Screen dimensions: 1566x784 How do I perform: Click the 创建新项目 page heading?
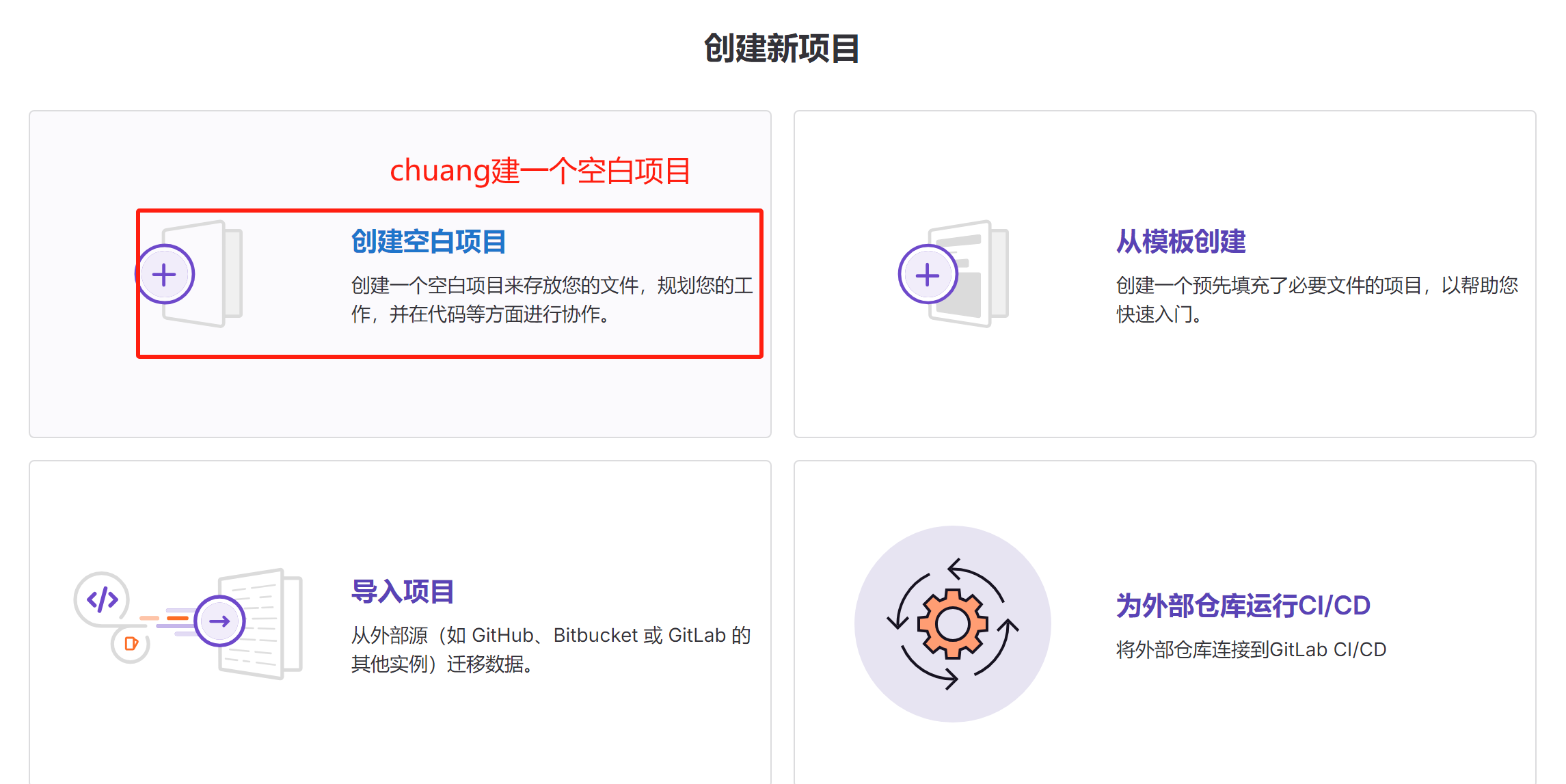(x=781, y=49)
